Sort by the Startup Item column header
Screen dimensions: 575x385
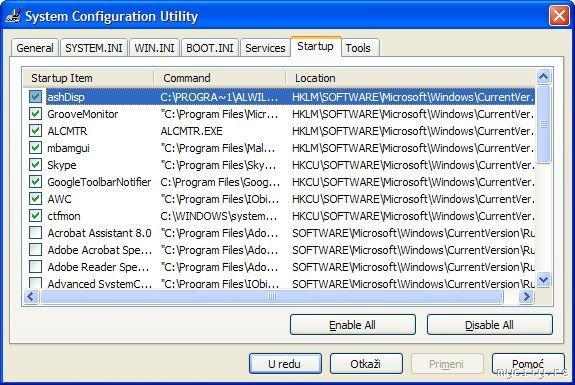click(x=88, y=78)
